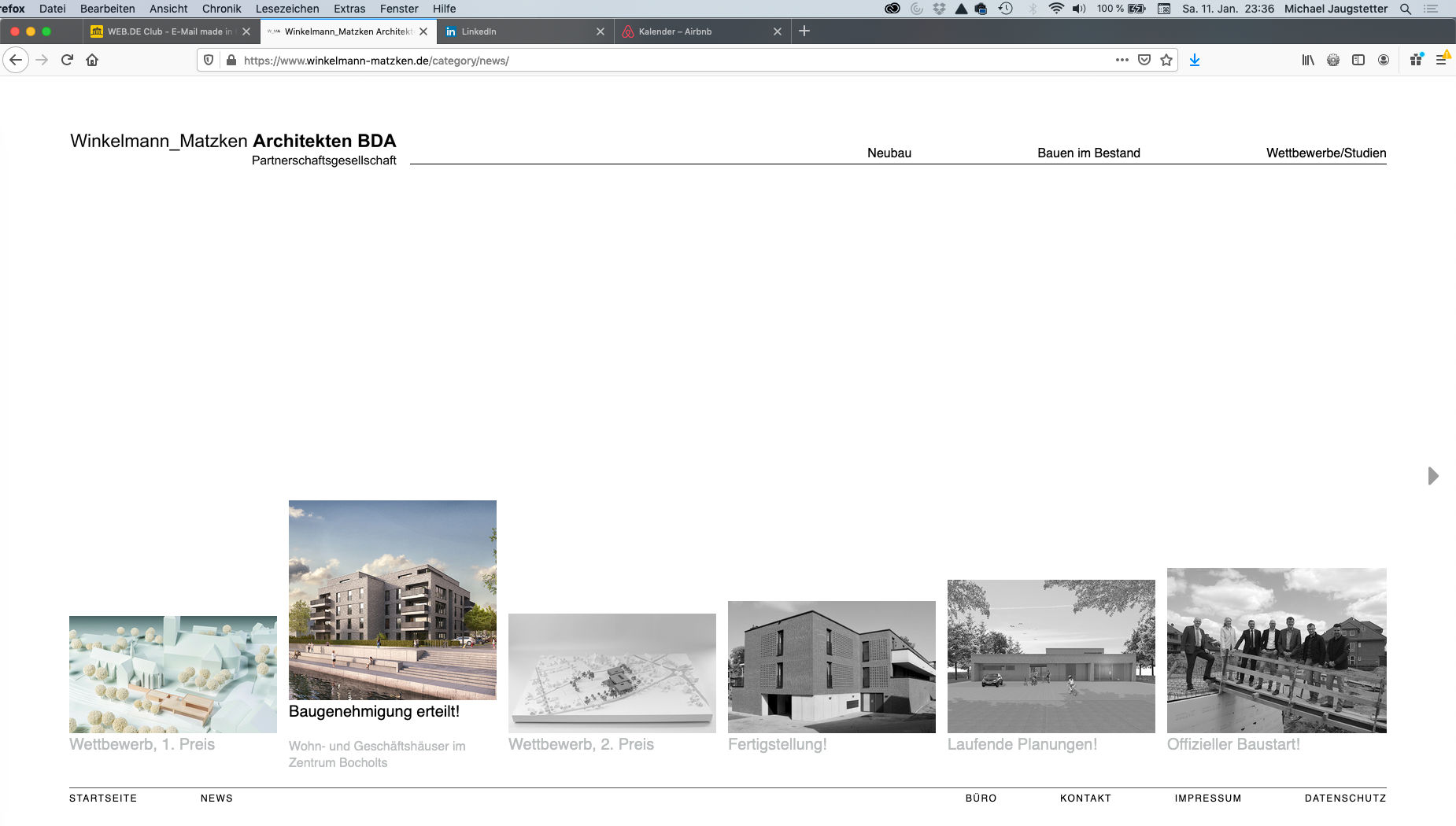This screenshot has height=826, width=1456.
Task: Open Notification Center list icon
Action: click(x=1431, y=9)
